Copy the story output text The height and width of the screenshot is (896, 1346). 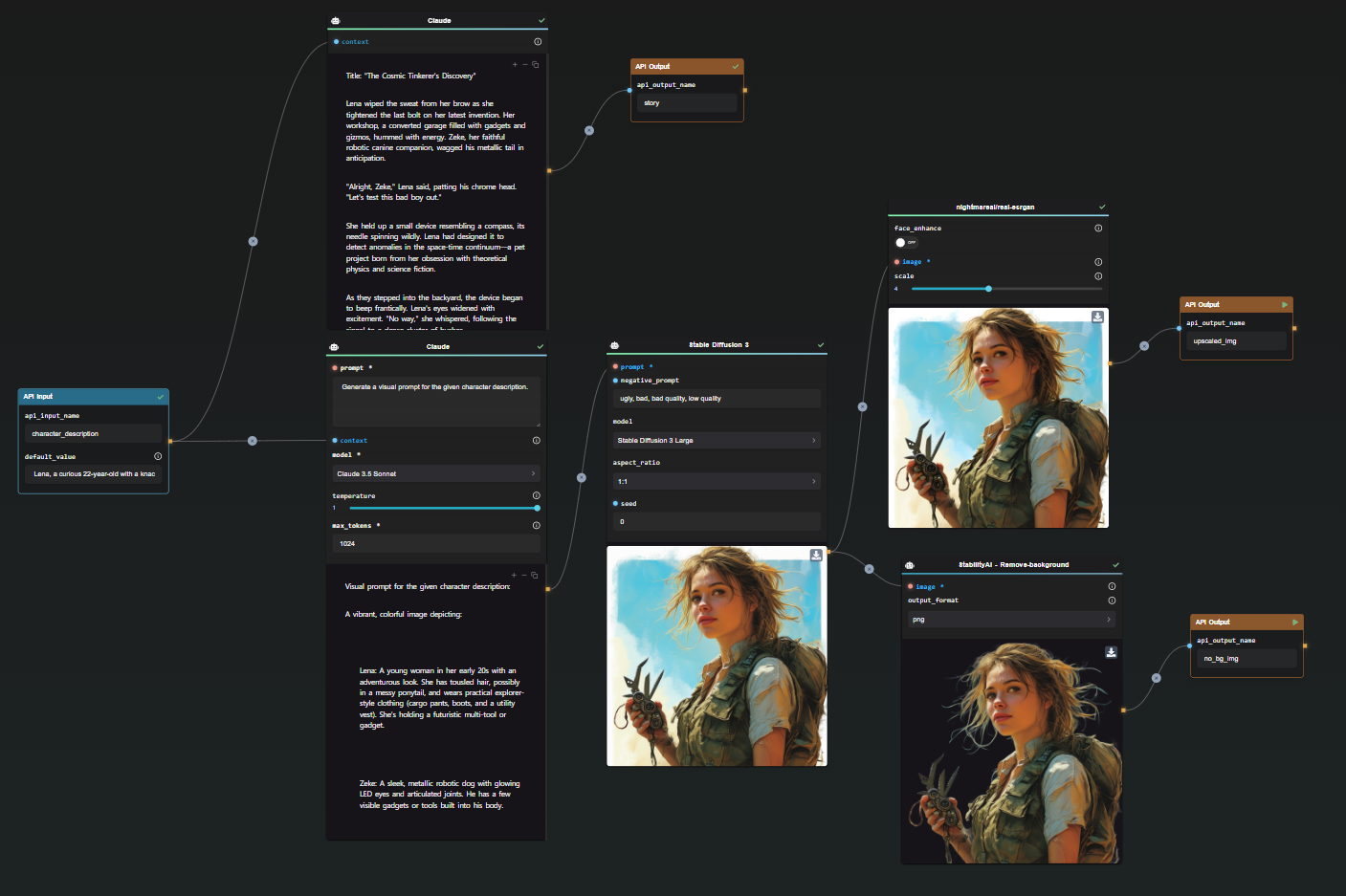click(x=535, y=65)
